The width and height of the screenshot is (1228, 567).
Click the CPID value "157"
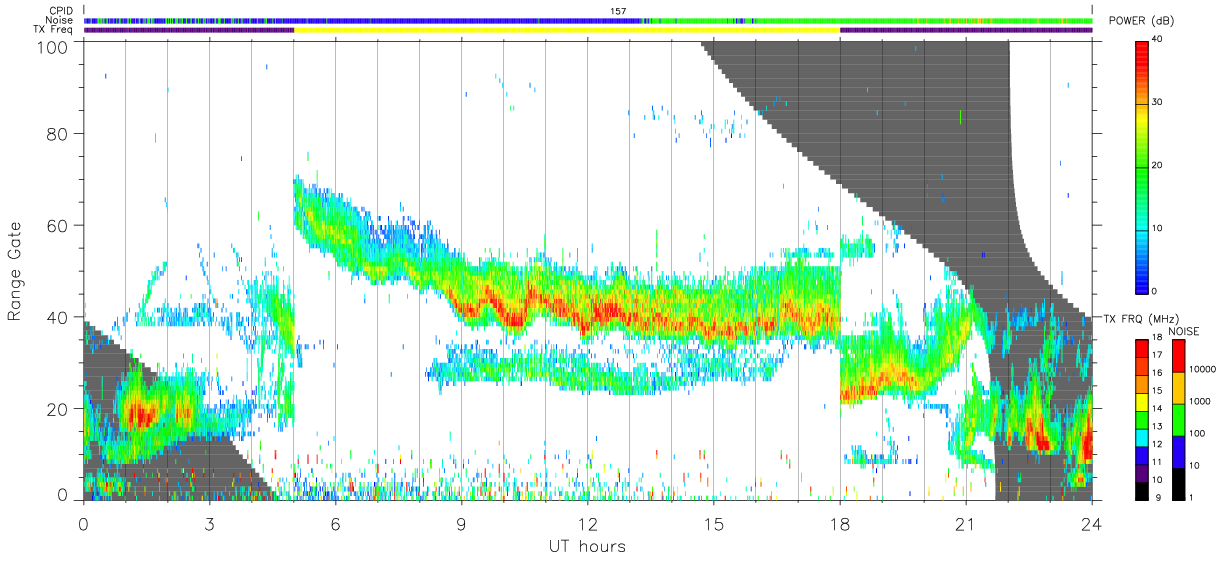(x=618, y=10)
